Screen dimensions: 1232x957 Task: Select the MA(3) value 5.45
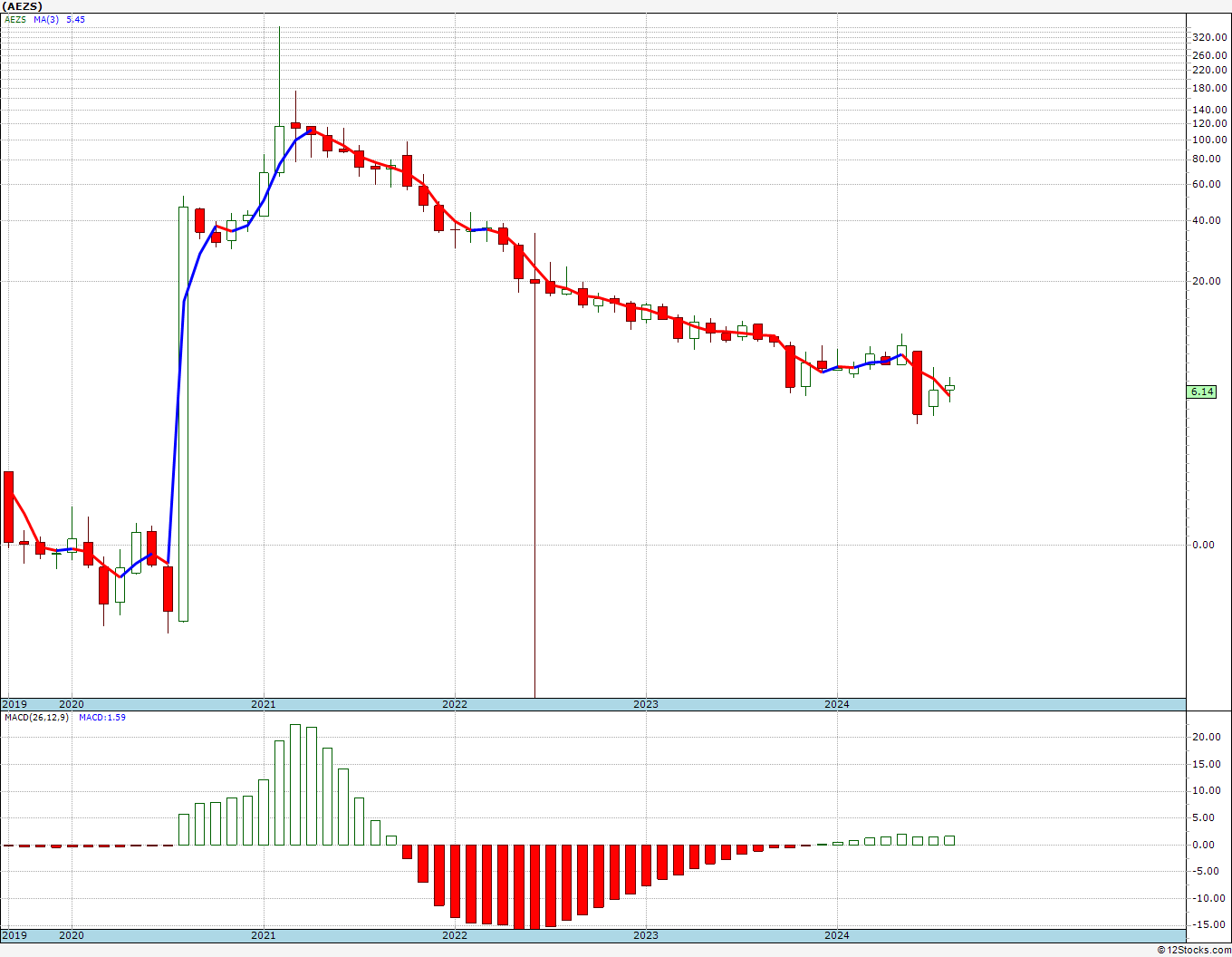pos(75,19)
